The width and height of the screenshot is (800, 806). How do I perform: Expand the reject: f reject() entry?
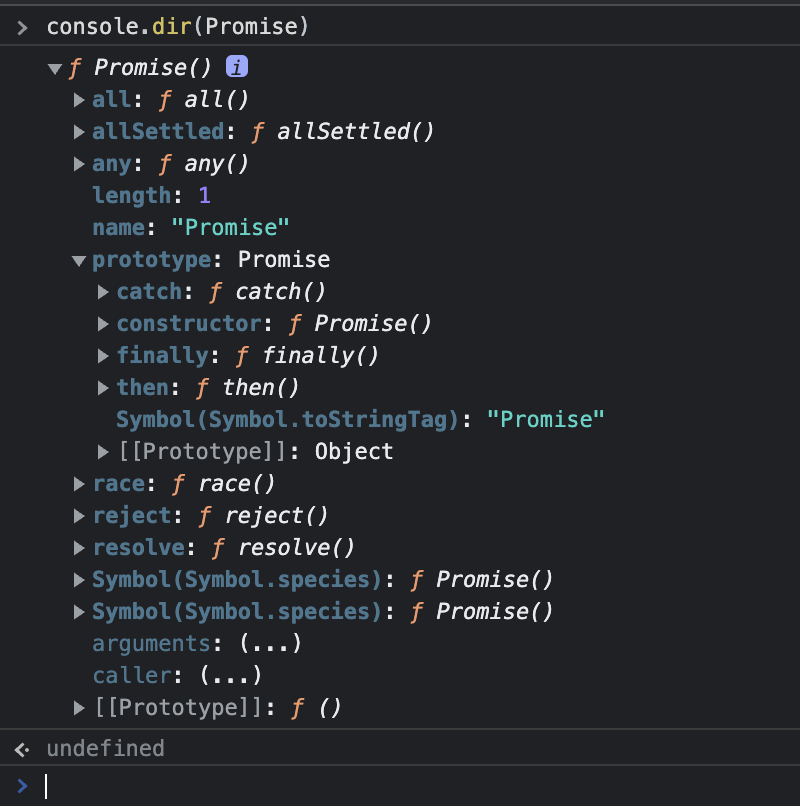(79, 516)
